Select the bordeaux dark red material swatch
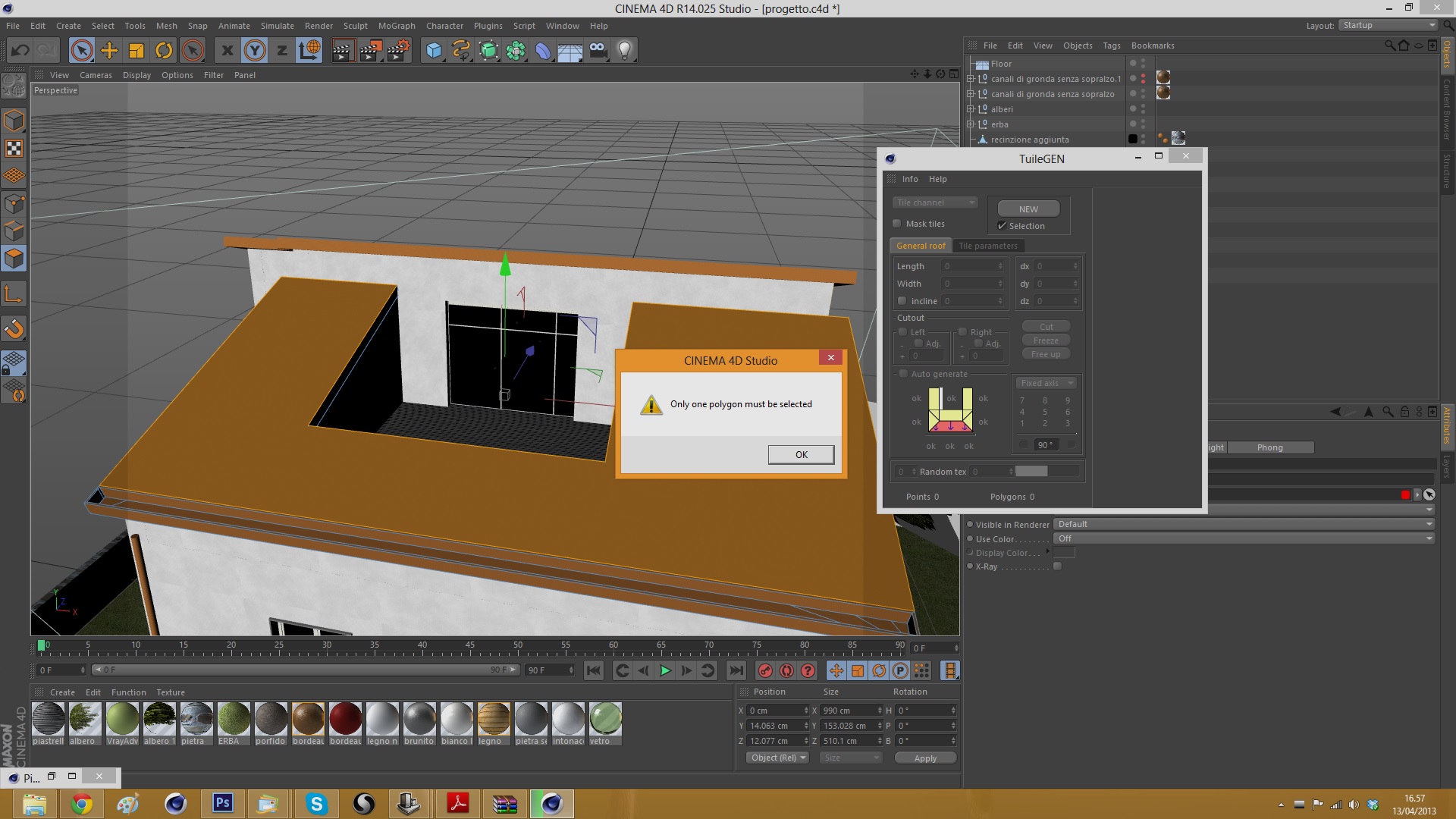Image resolution: width=1456 pixels, height=819 pixels. point(346,719)
